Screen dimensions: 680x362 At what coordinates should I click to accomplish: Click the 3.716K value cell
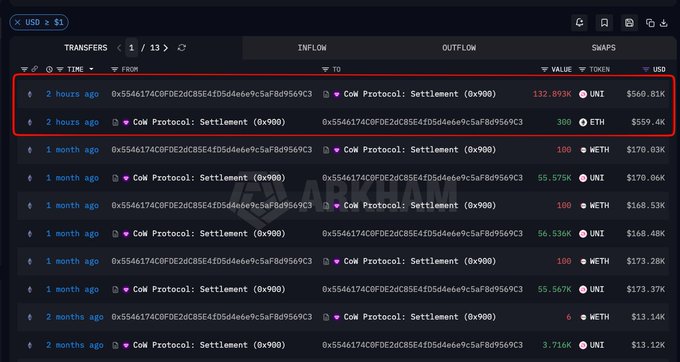click(x=557, y=345)
